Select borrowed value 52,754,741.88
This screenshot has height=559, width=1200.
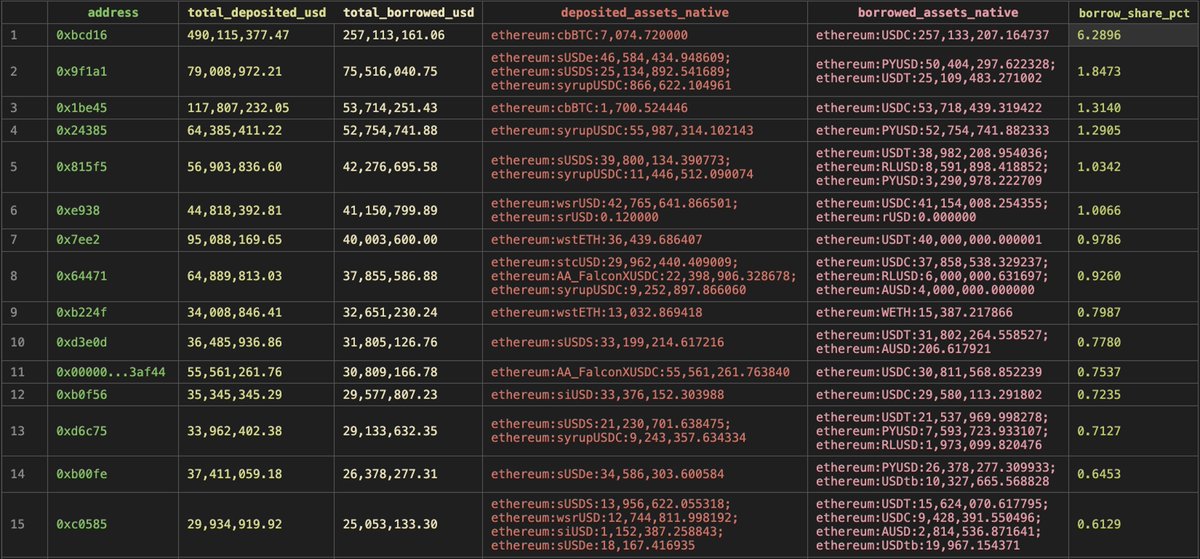390,130
